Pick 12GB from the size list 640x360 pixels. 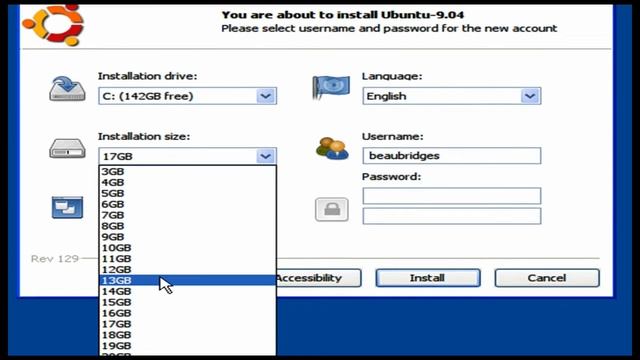click(187, 269)
